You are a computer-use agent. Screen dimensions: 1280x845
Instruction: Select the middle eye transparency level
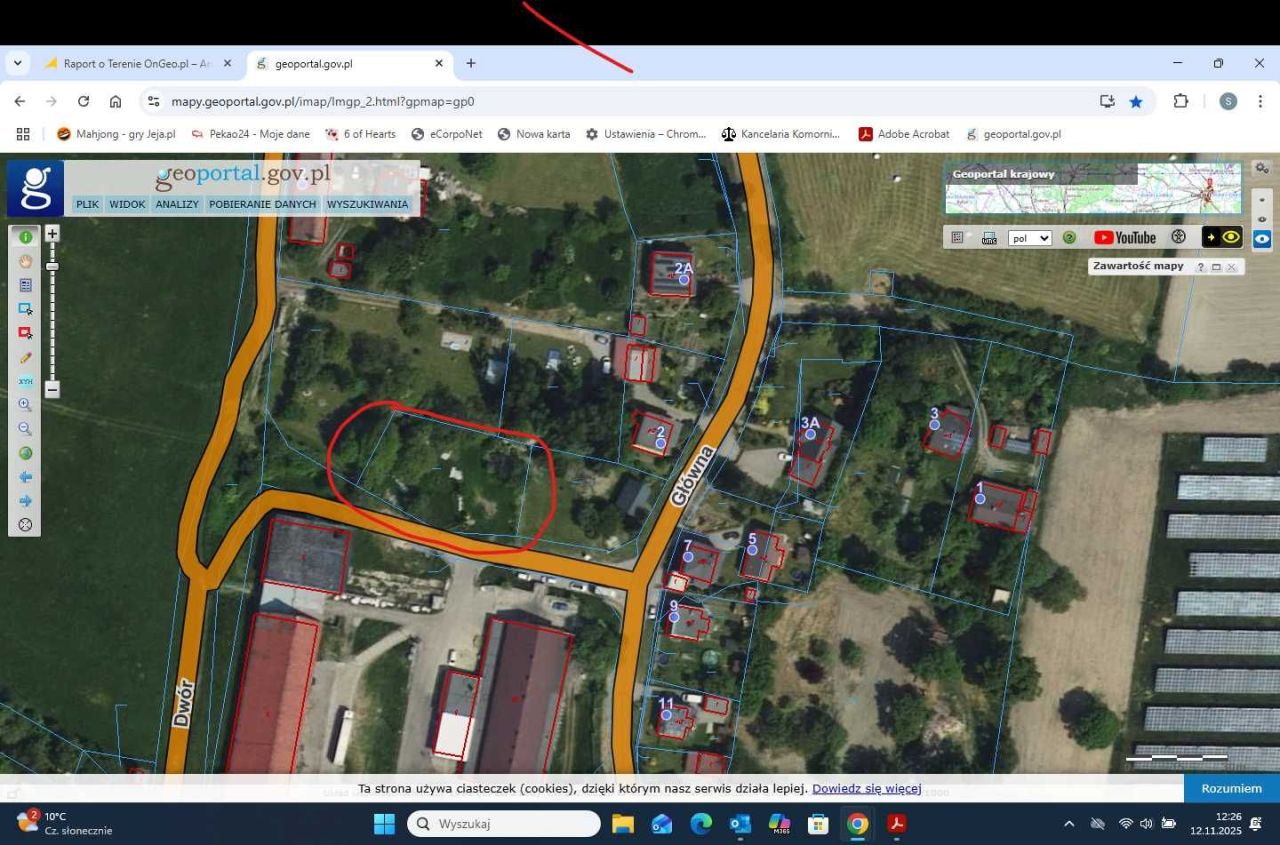(x=1262, y=219)
